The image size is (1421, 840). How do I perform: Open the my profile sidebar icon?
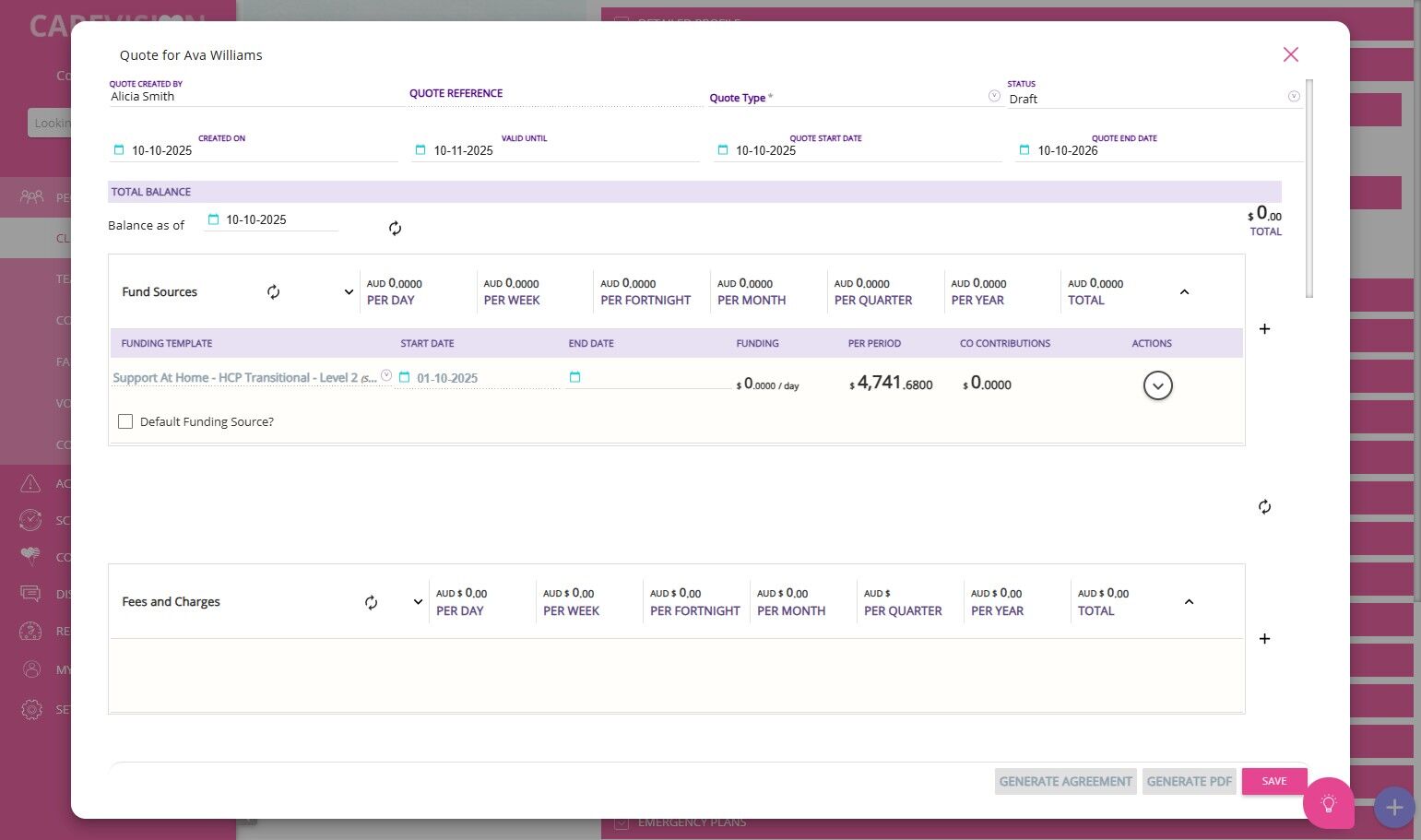coord(30,669)
